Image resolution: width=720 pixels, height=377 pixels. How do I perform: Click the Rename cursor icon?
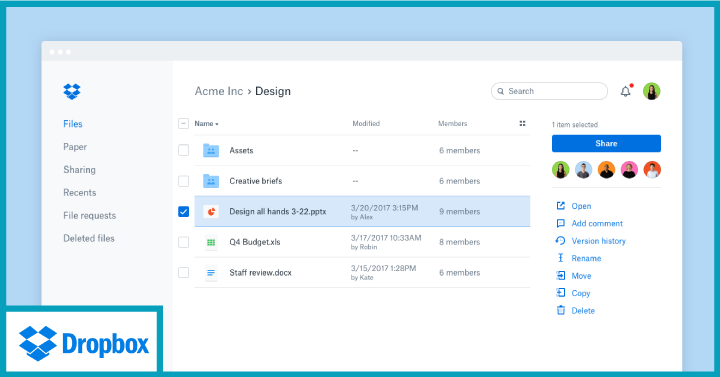click(x=560, y=258)
